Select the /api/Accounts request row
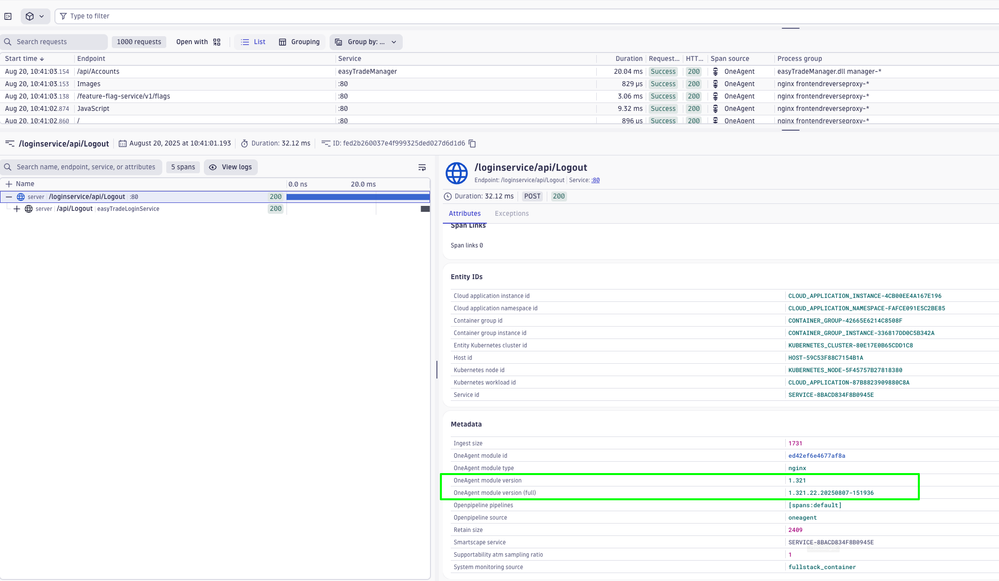Image resolution: width=999 pixels, height=581 pixels. pos(500,71)
